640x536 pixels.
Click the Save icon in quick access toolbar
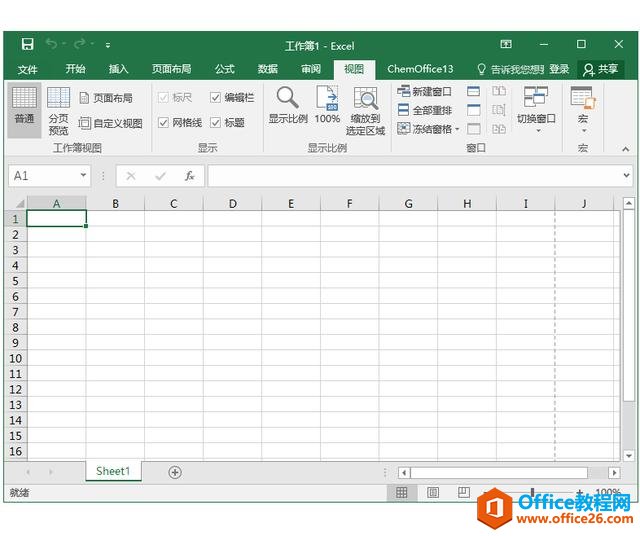tap(27, 44)
